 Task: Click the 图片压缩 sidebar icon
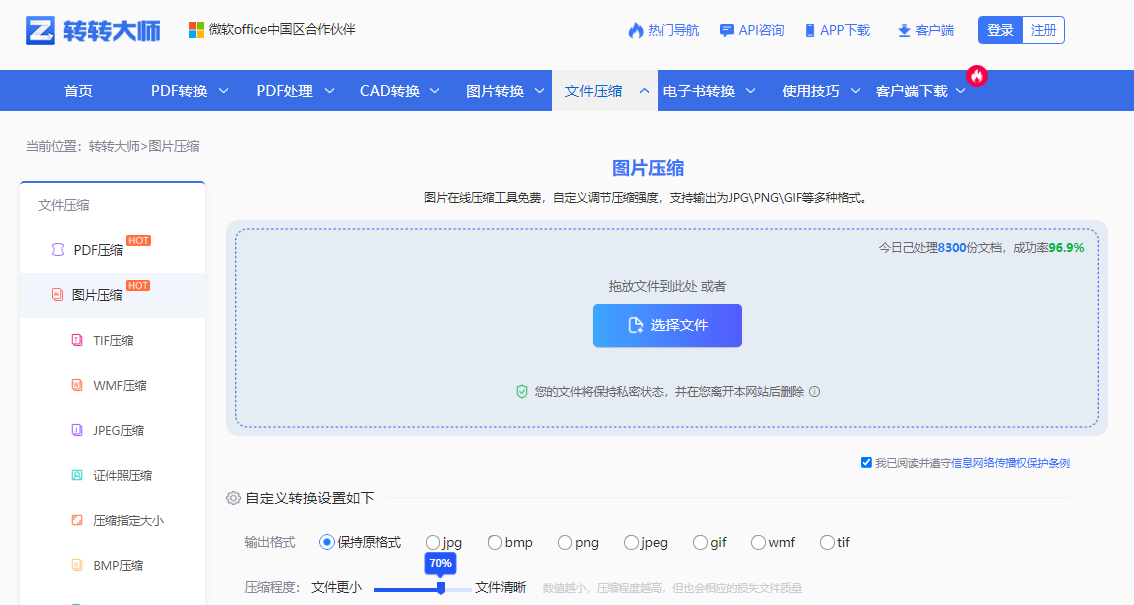(x=57, y=295)
